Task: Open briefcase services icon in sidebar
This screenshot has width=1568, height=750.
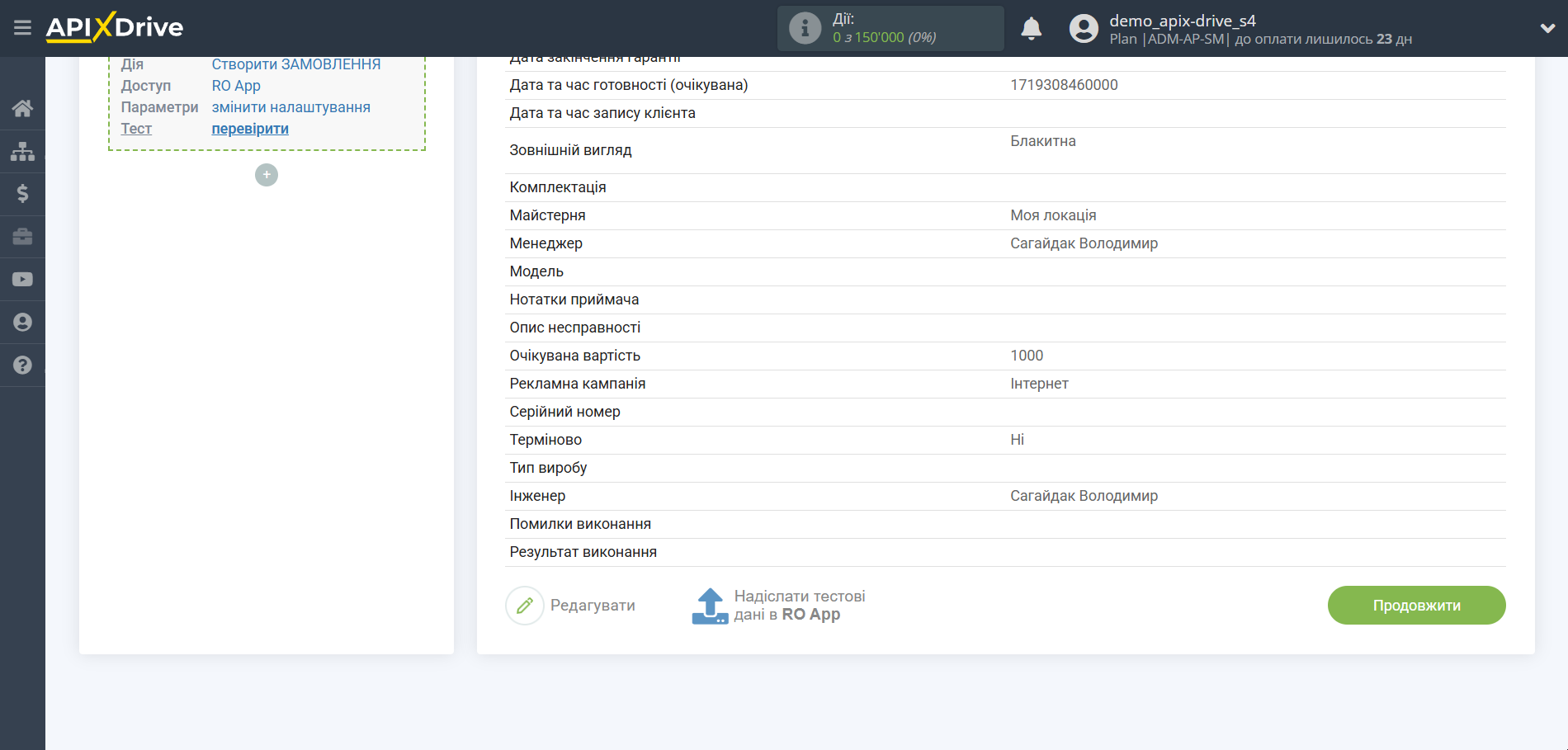Action: pyautogui.click(x=22, y=237)
